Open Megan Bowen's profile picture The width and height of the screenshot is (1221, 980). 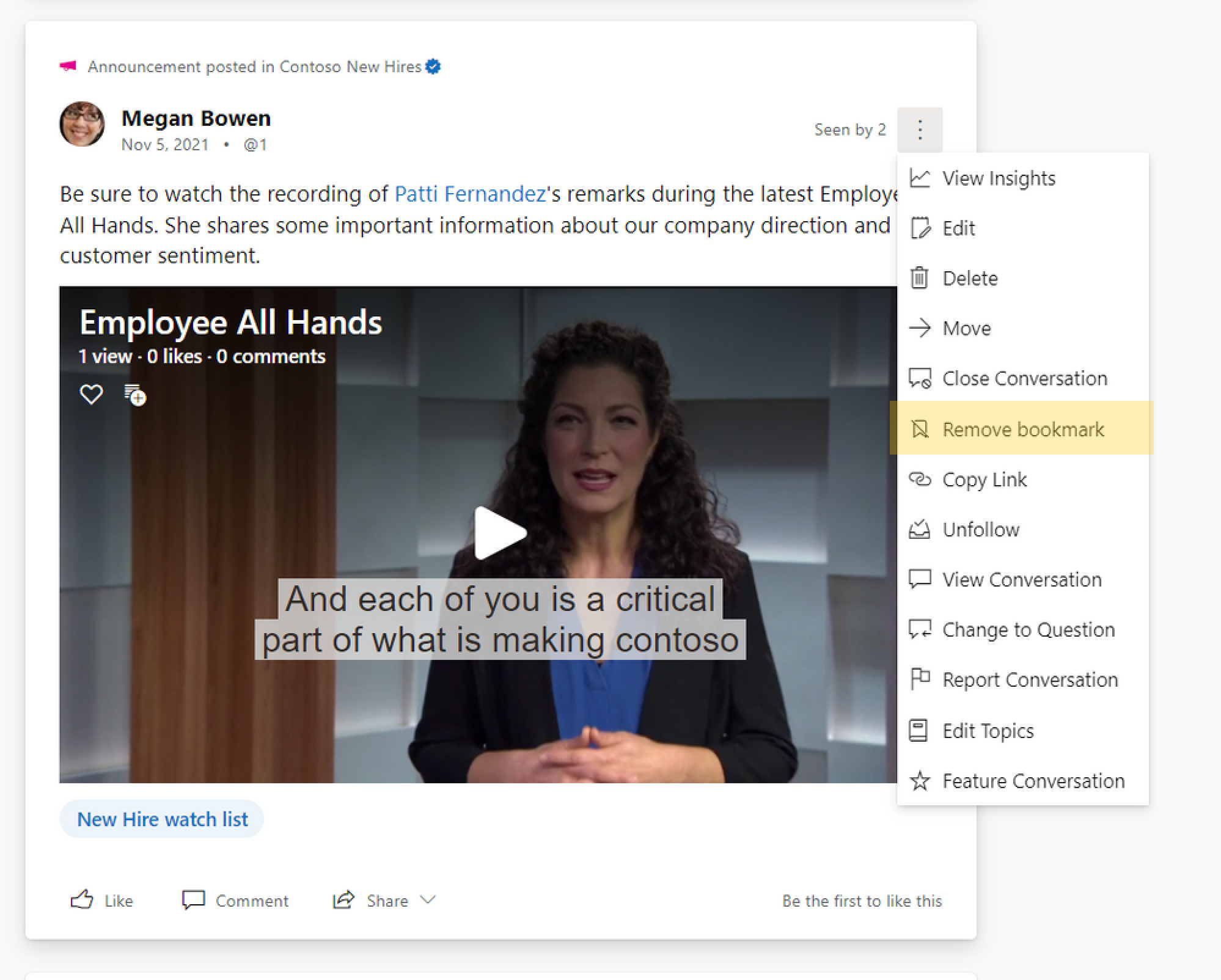point(82,124)
